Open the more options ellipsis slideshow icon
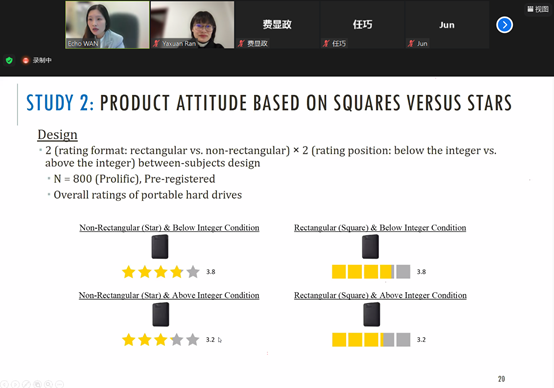 click(59, 384)
